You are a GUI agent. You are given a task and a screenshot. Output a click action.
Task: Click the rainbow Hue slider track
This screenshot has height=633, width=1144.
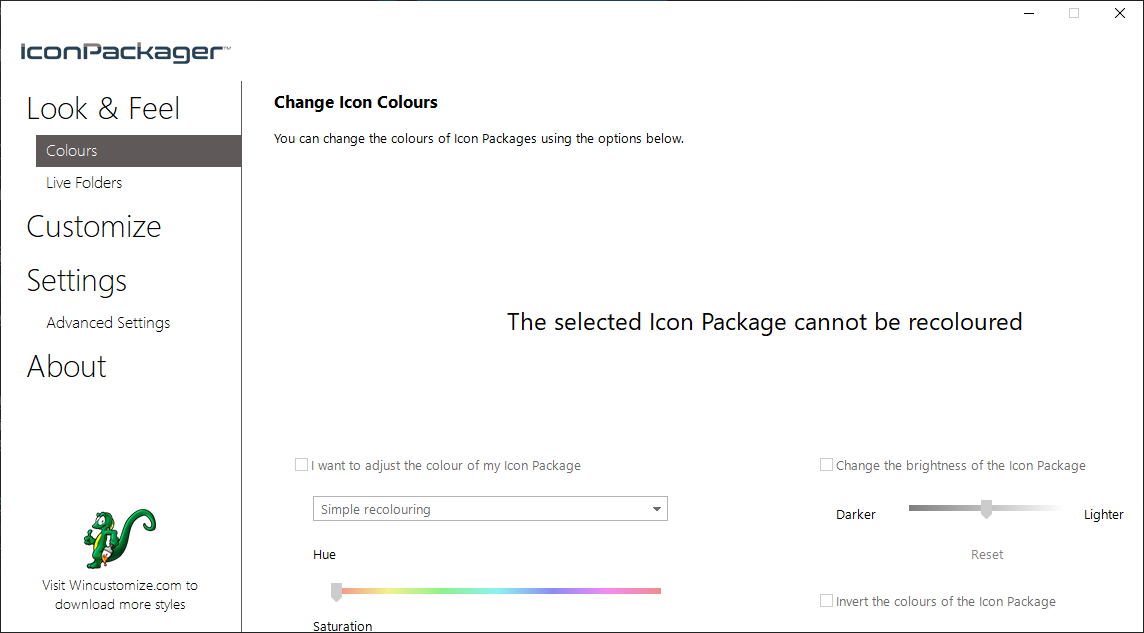point(500,591)
